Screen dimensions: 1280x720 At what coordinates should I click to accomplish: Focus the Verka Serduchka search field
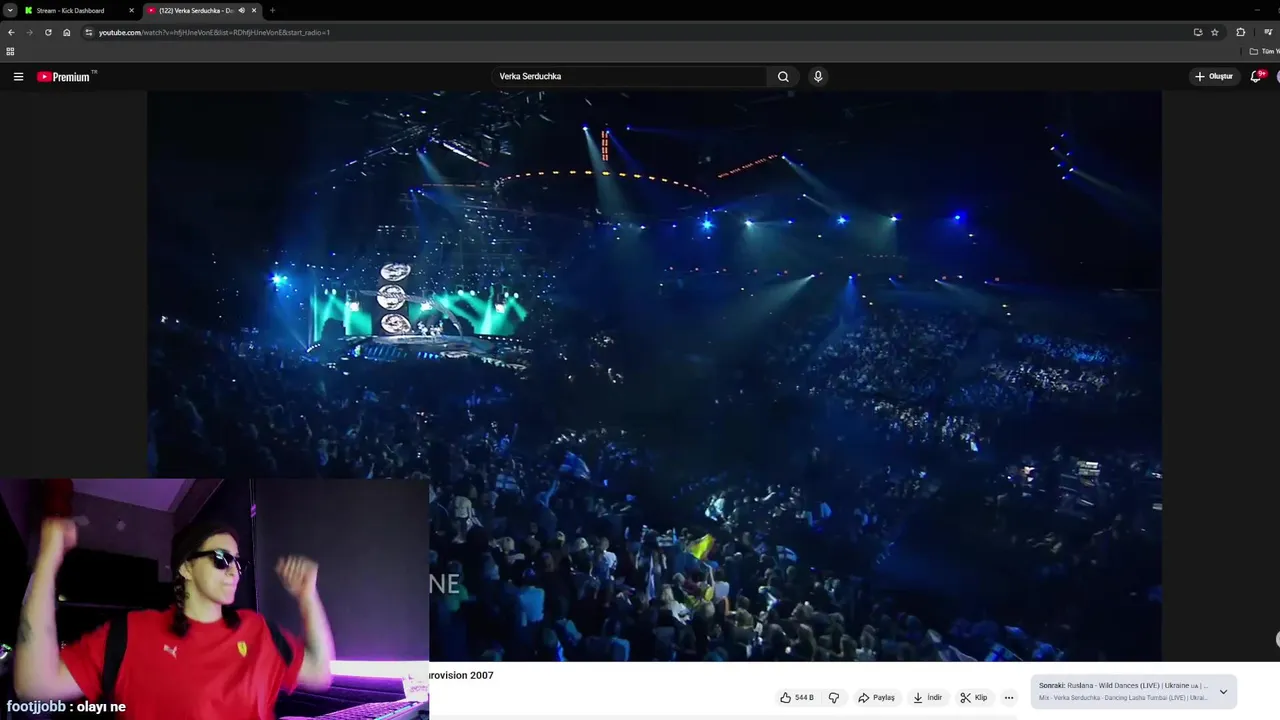tap(630, 77)
